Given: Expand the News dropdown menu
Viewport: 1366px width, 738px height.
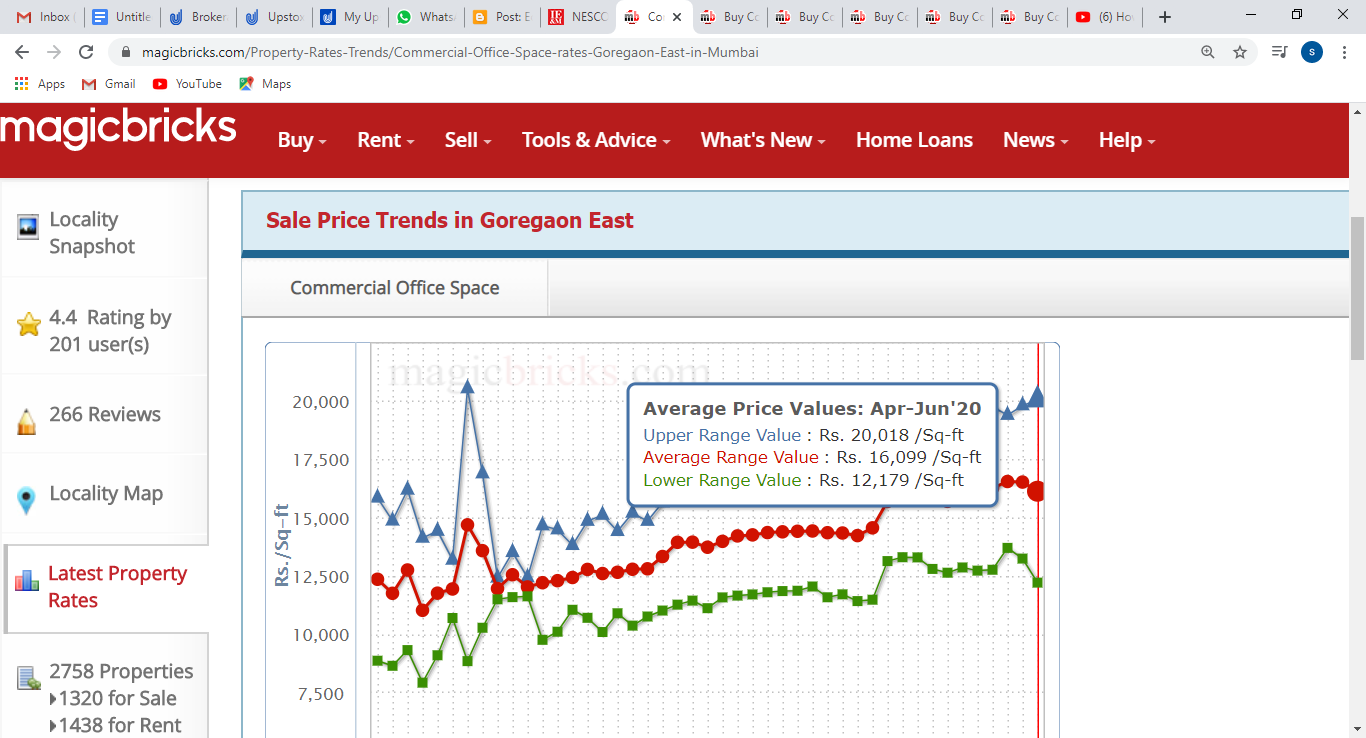Looking at the screenshot, I should (1035, 140).
